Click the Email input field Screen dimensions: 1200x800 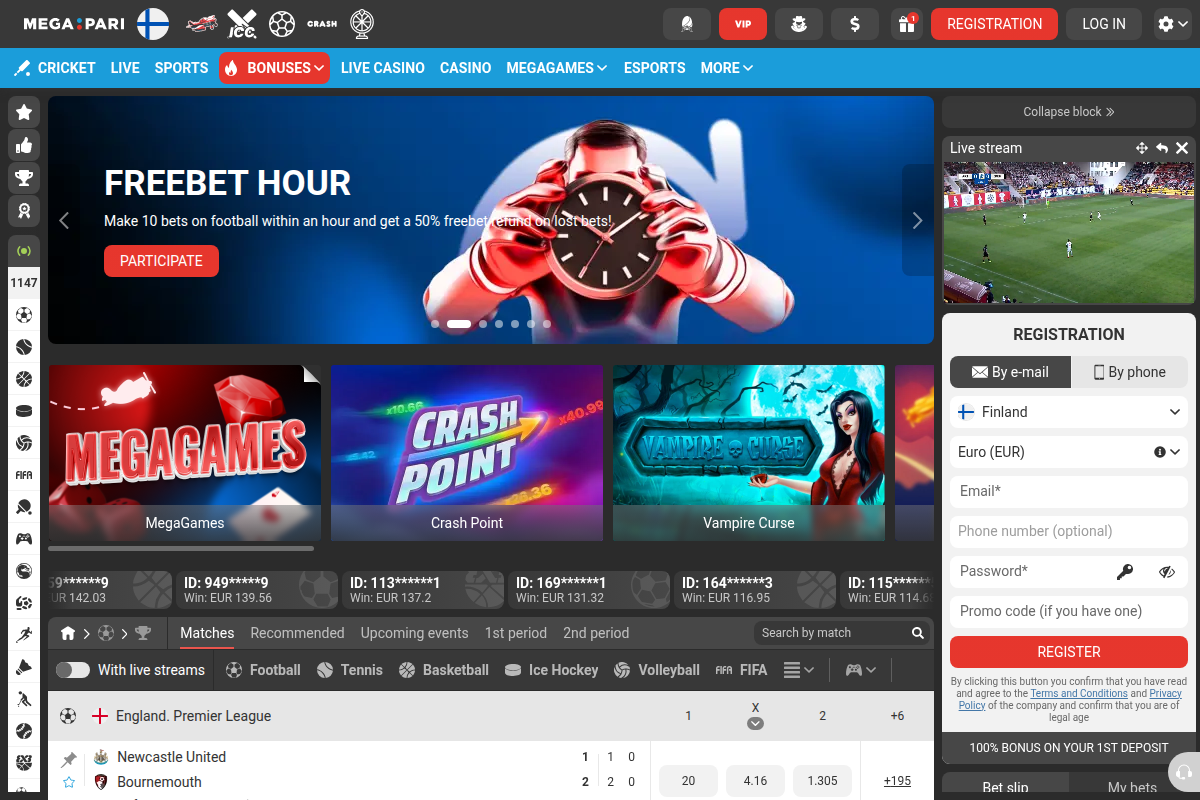click(x=1069, y=492)
